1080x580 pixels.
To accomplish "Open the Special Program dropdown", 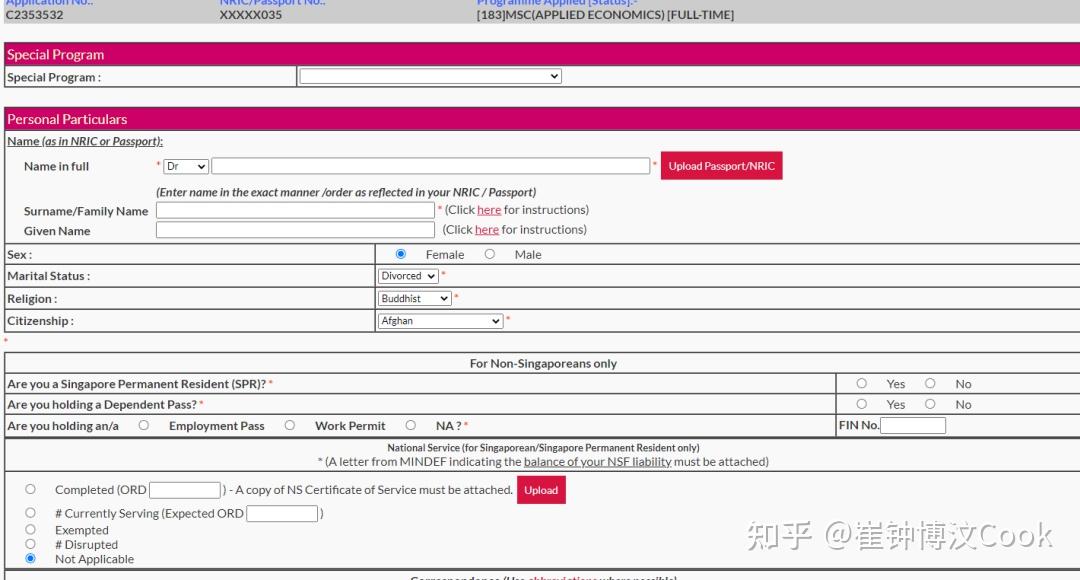I will click(x=430, y=76).
